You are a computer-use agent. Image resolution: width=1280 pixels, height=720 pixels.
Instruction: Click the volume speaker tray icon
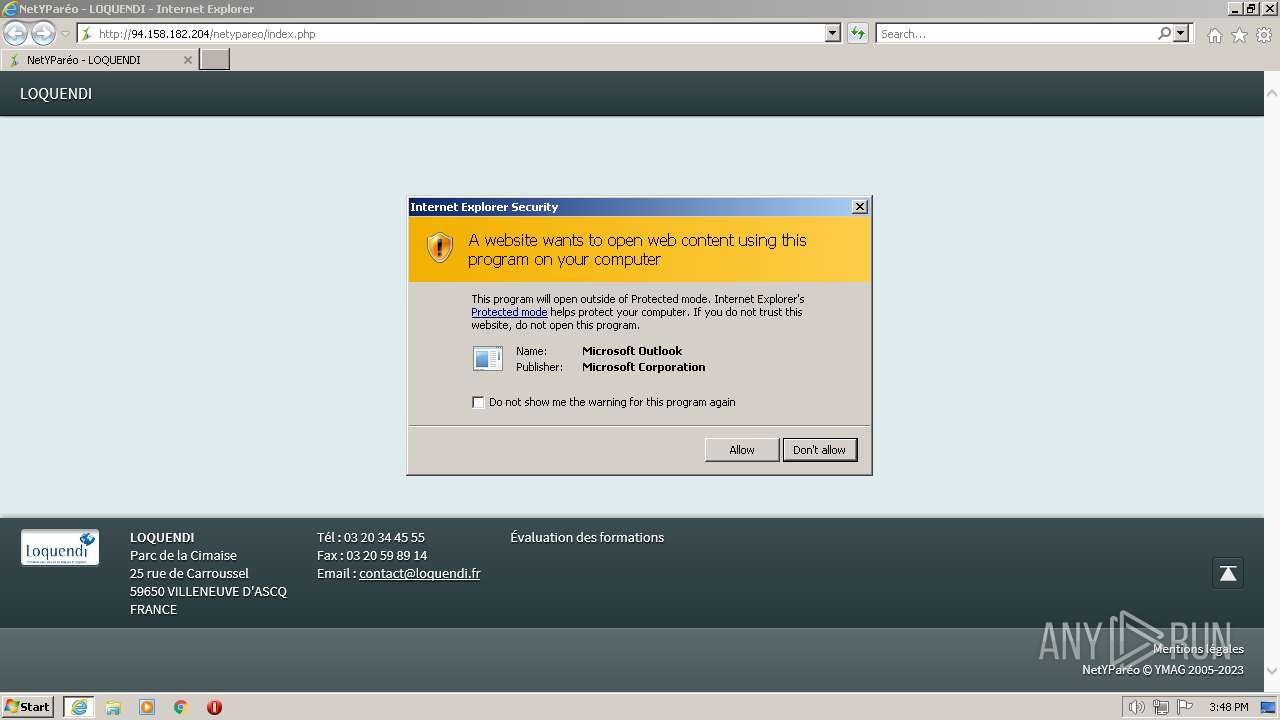1136,707
